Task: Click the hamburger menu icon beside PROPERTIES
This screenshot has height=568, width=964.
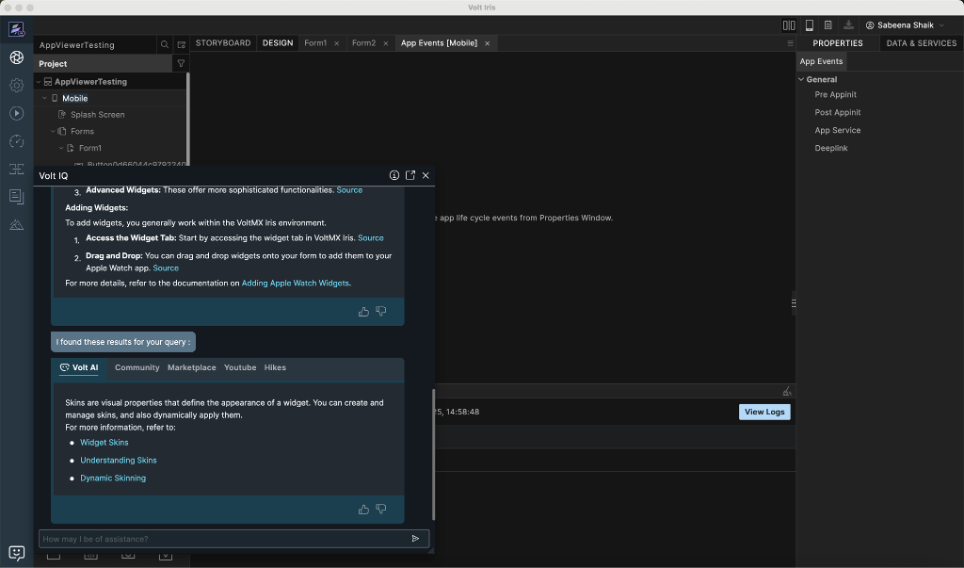Action: [790, 43]
